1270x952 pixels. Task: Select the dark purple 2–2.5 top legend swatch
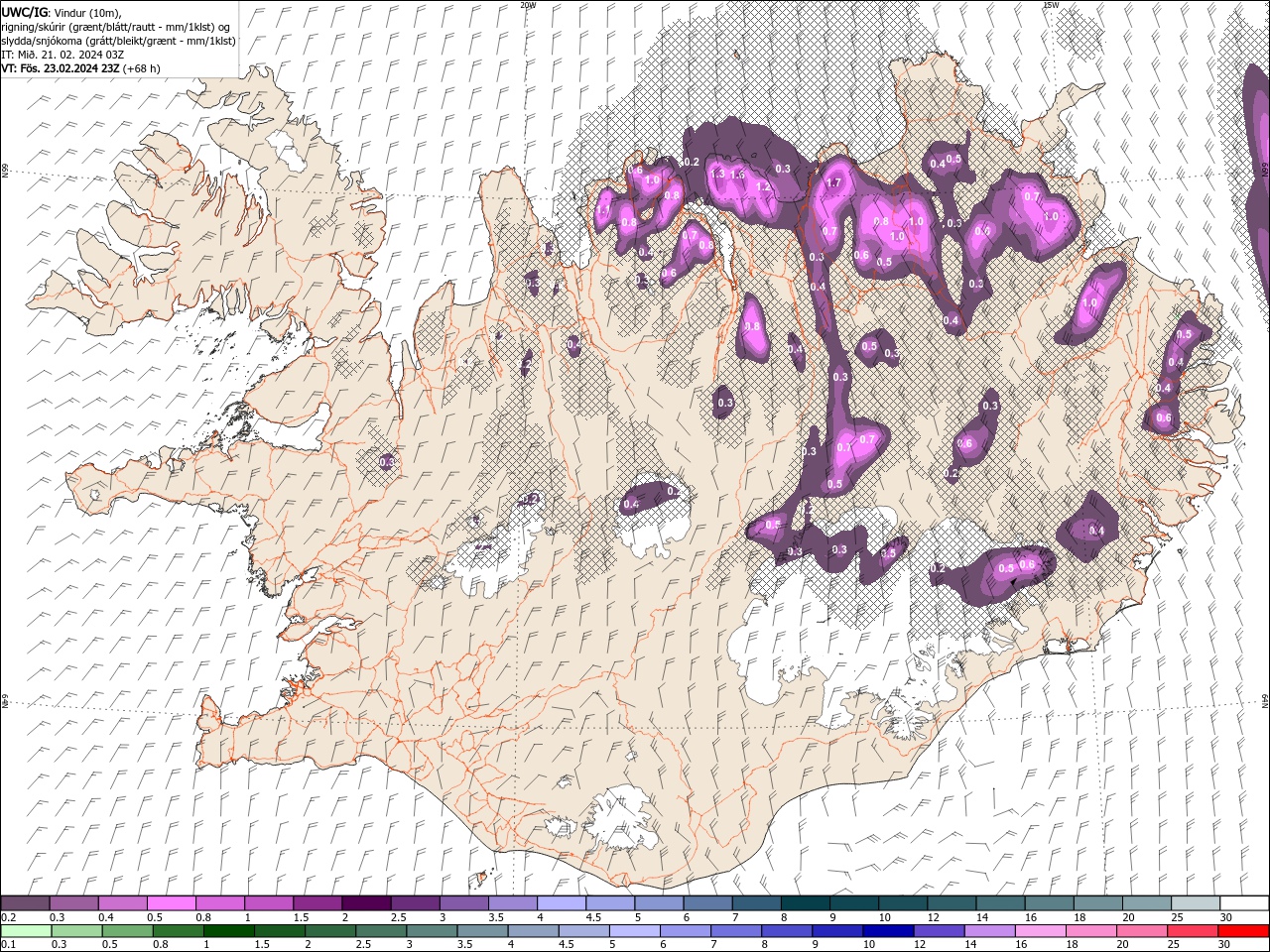(366, 903)
